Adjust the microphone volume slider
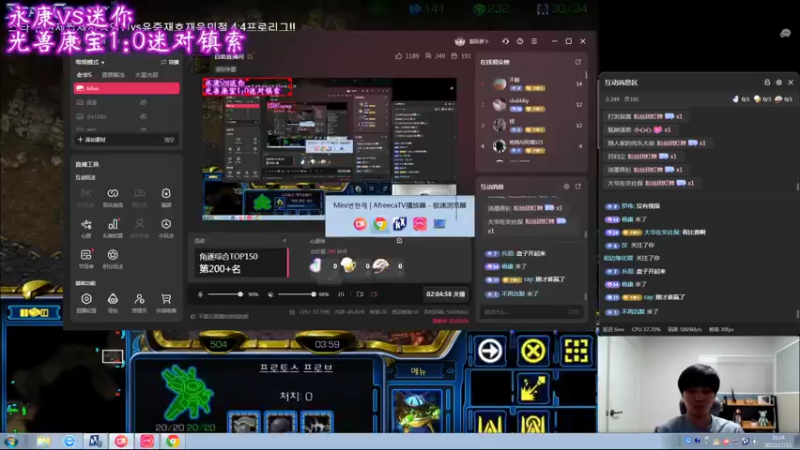 point(226,294)
